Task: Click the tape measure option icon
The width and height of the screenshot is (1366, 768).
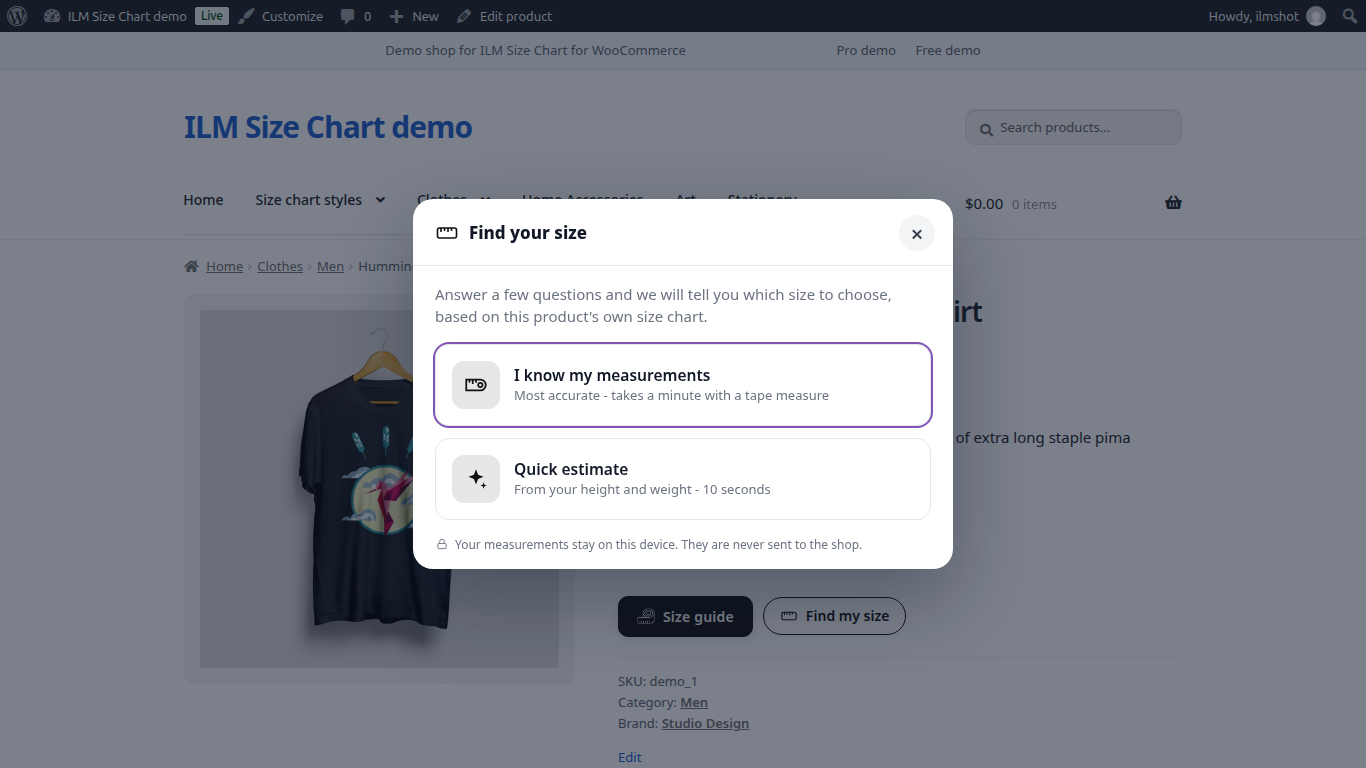Action: tap(476, 385)
